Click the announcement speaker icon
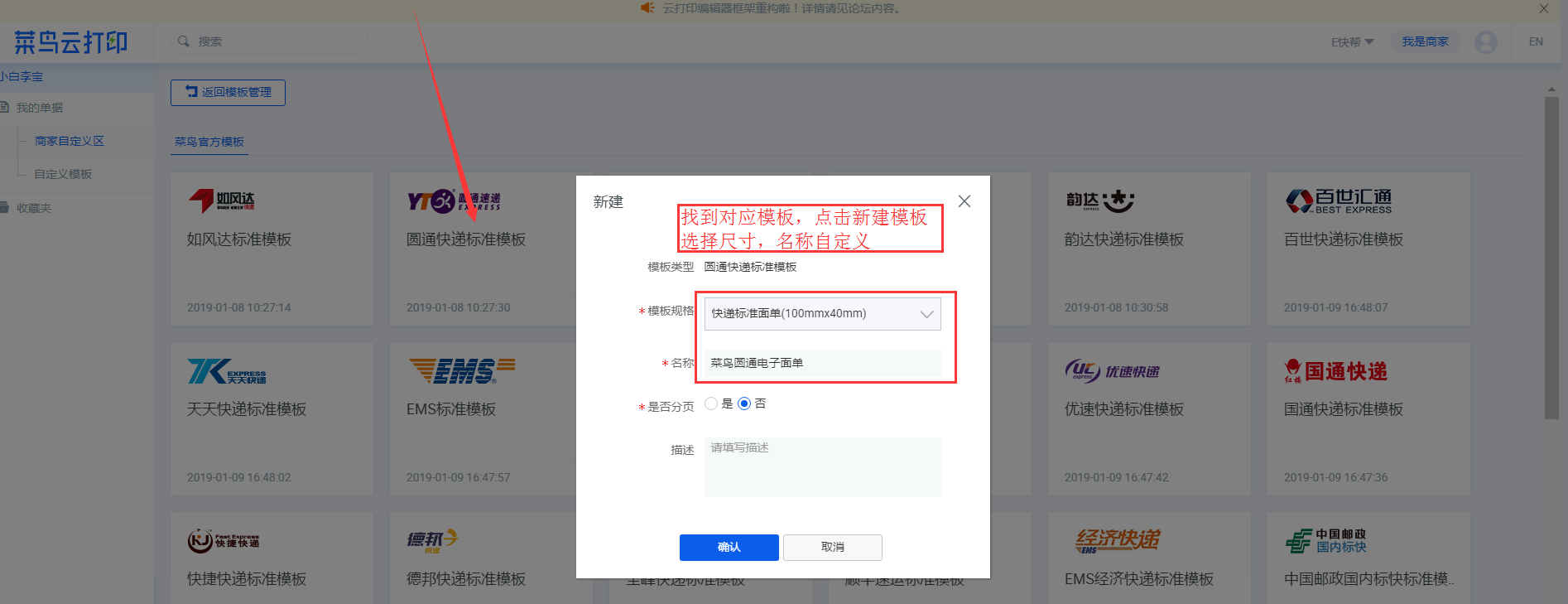This screenshot has width=1568, height=604. [x=647, y=8]
